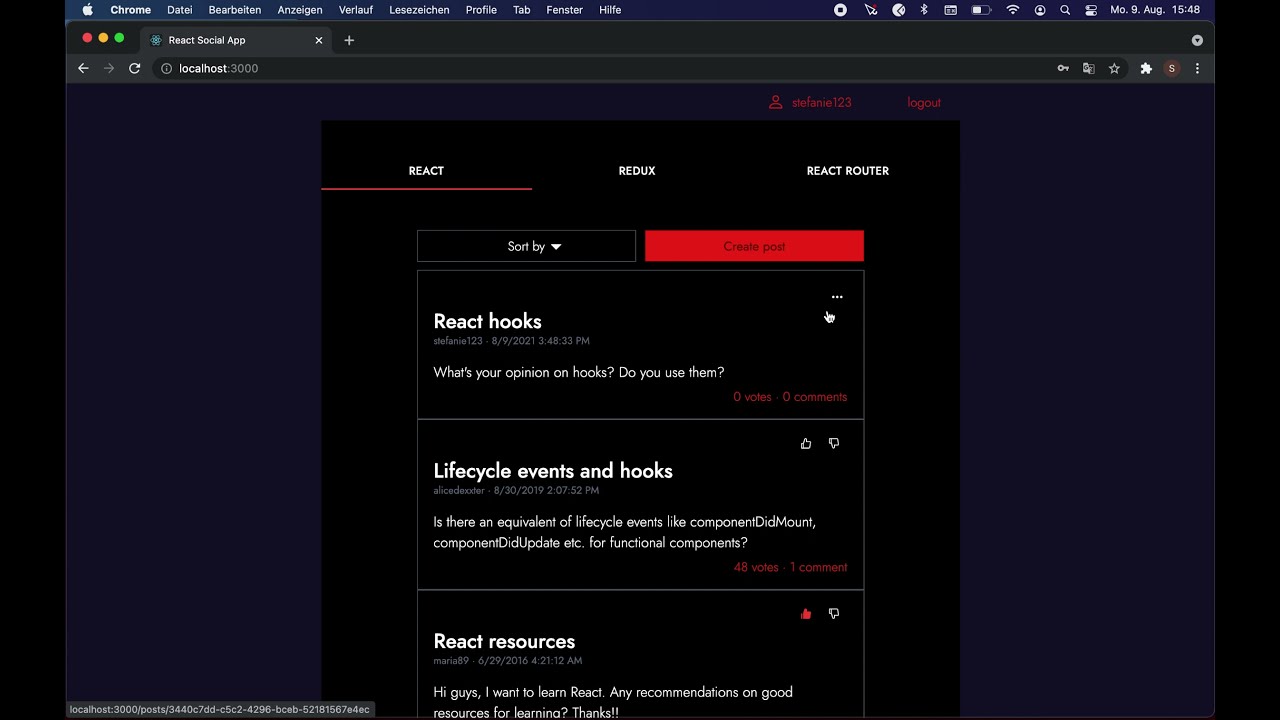Click the maria89 author line

click(451, 661)
